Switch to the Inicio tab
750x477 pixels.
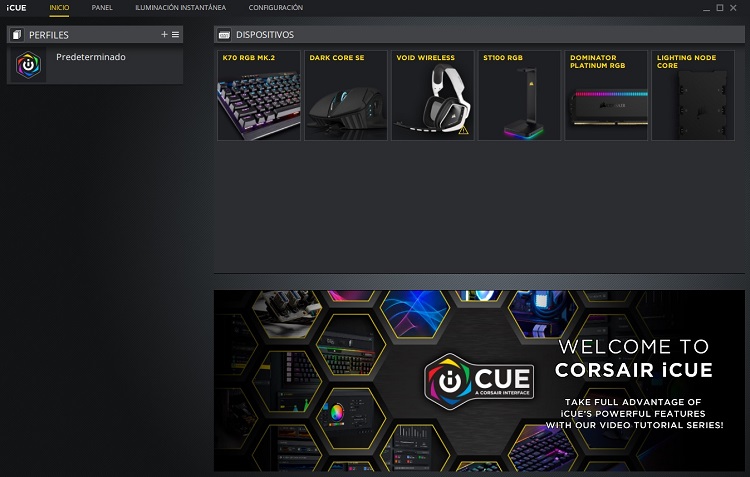[59, 8]
